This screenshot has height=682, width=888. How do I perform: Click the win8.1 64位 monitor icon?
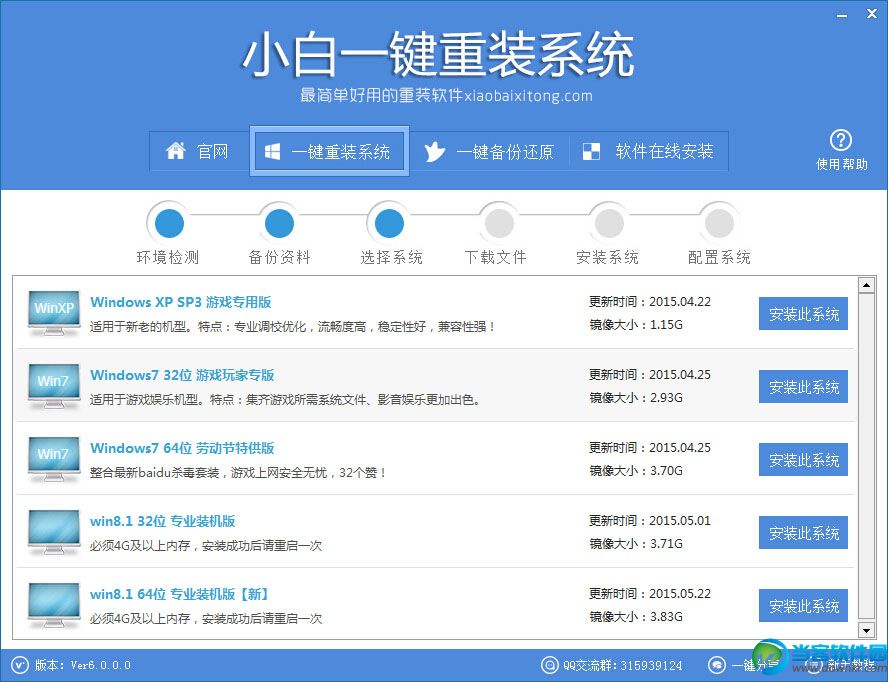tap(54, 606)
